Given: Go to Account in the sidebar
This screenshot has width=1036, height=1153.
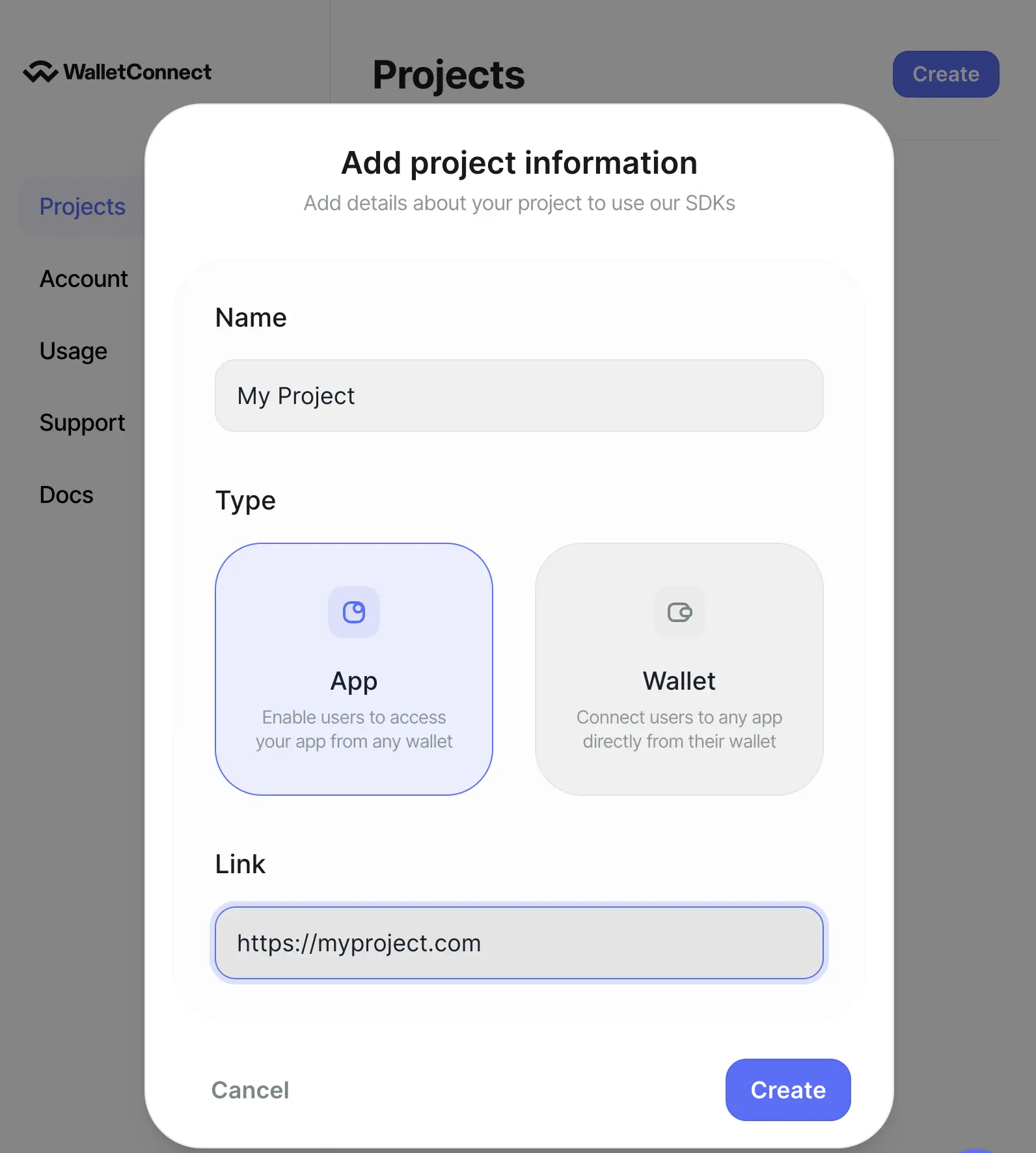Looking at the screenshot, I should 84,279.
